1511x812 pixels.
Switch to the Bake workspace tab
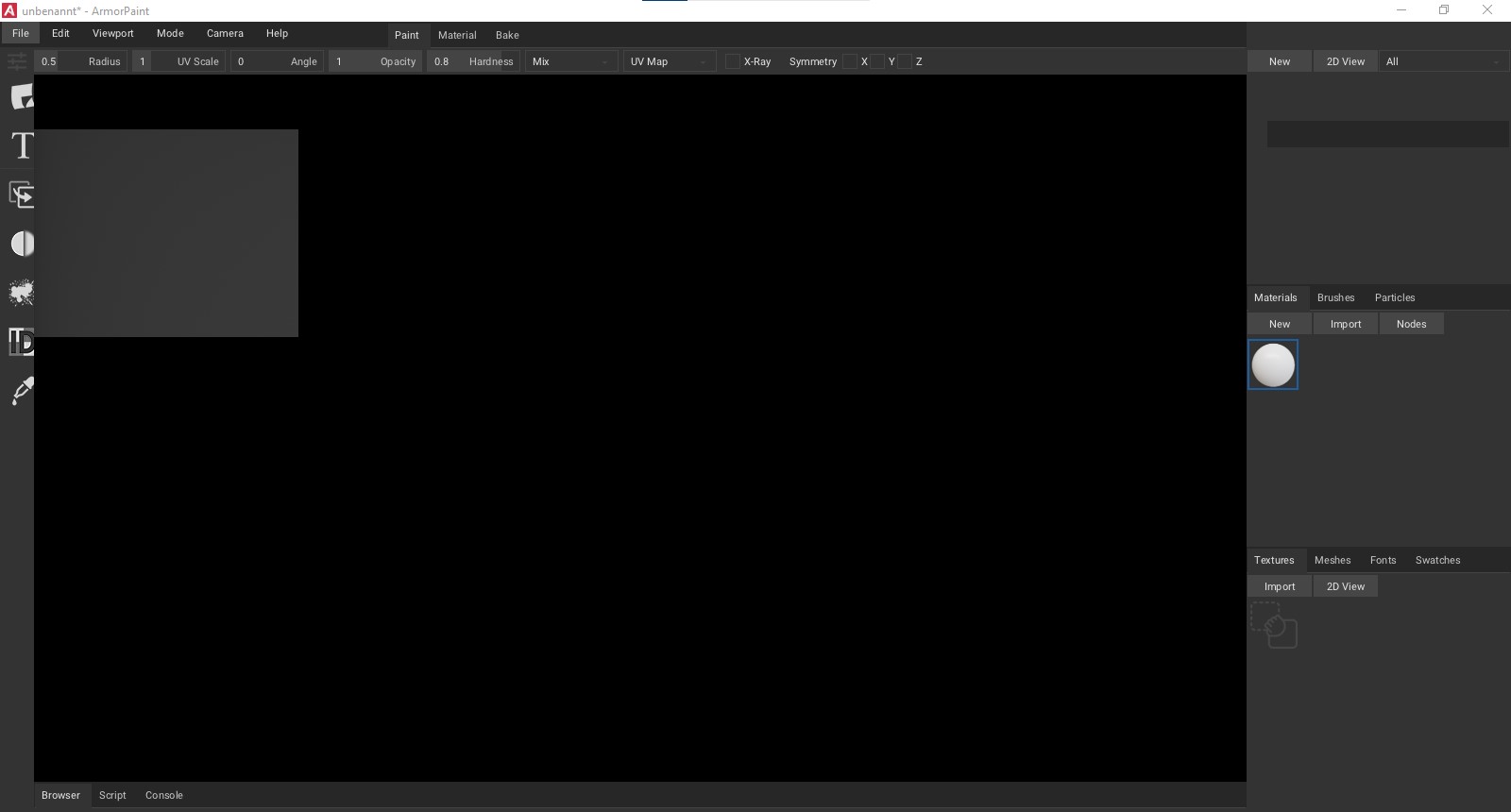coord(507,35)
